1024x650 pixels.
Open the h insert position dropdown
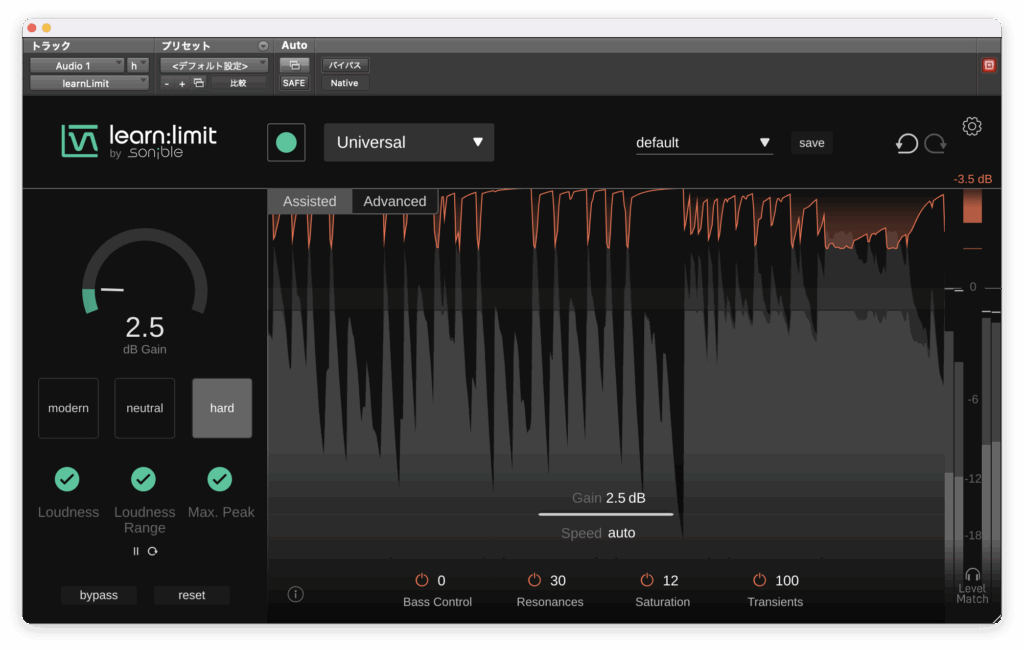pos(138,65)
